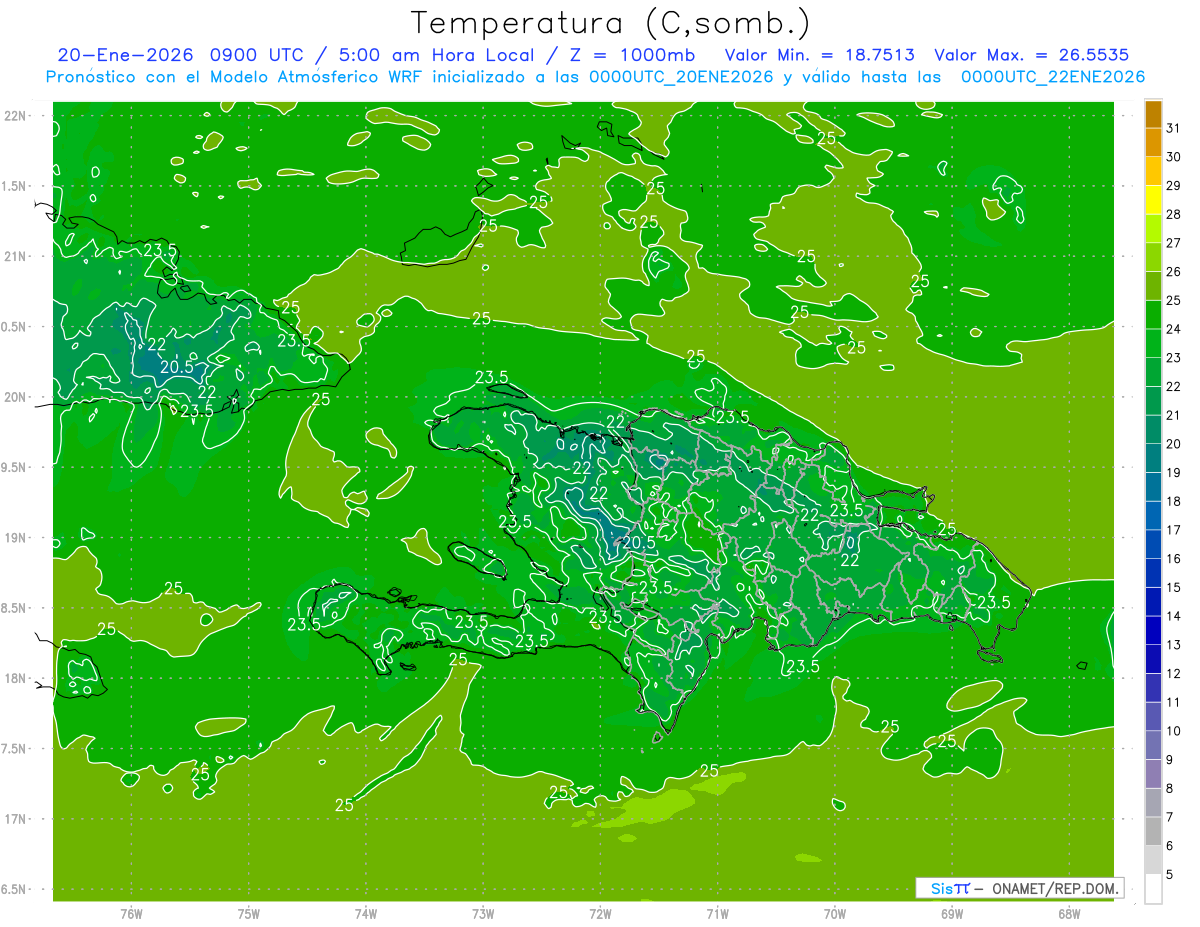Screen dimensions: 1200x927
Task: Click the '68W' longitude axis label
Action: pos(1069,914)
